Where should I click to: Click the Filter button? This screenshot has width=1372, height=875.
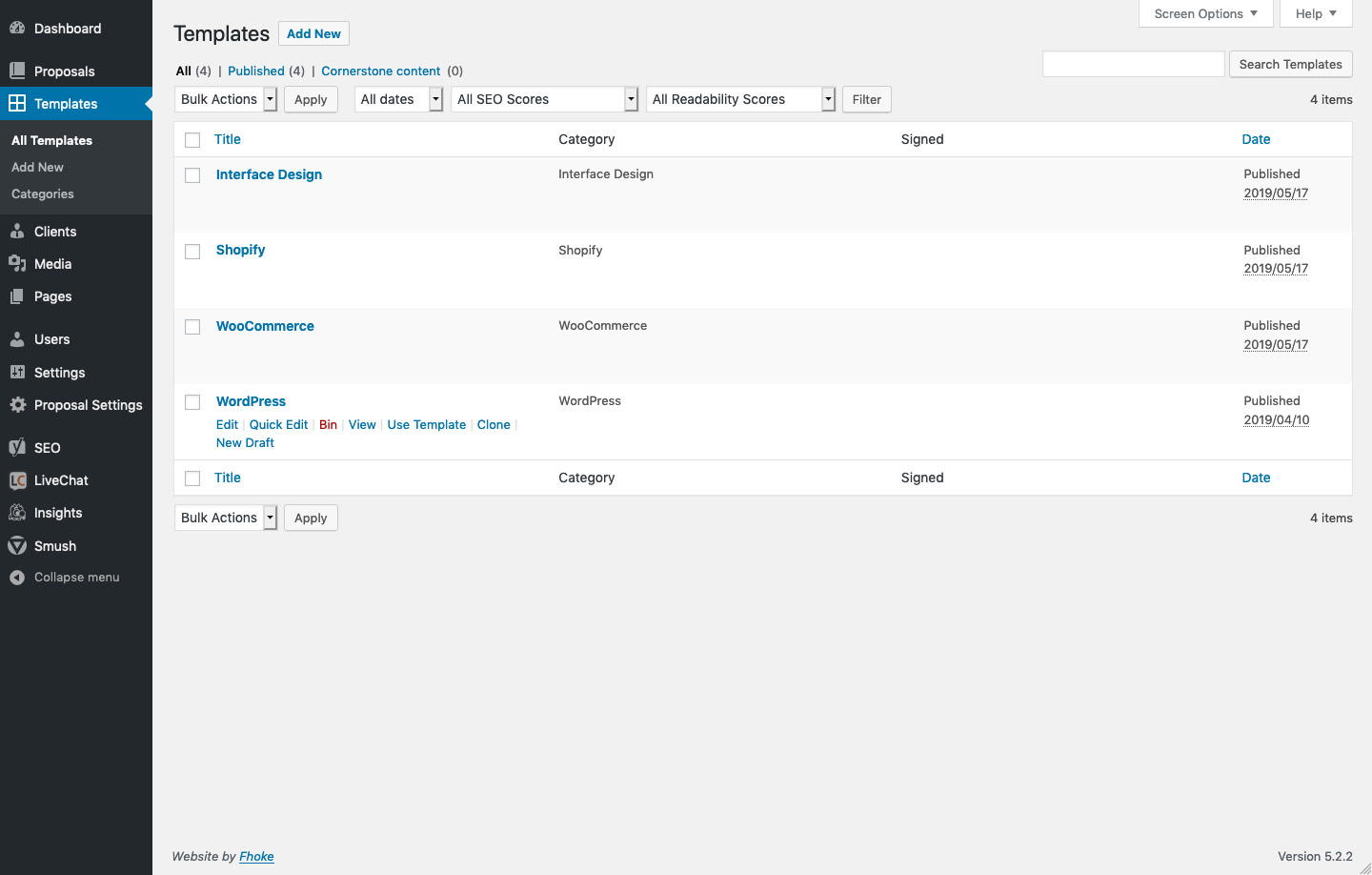866,99
